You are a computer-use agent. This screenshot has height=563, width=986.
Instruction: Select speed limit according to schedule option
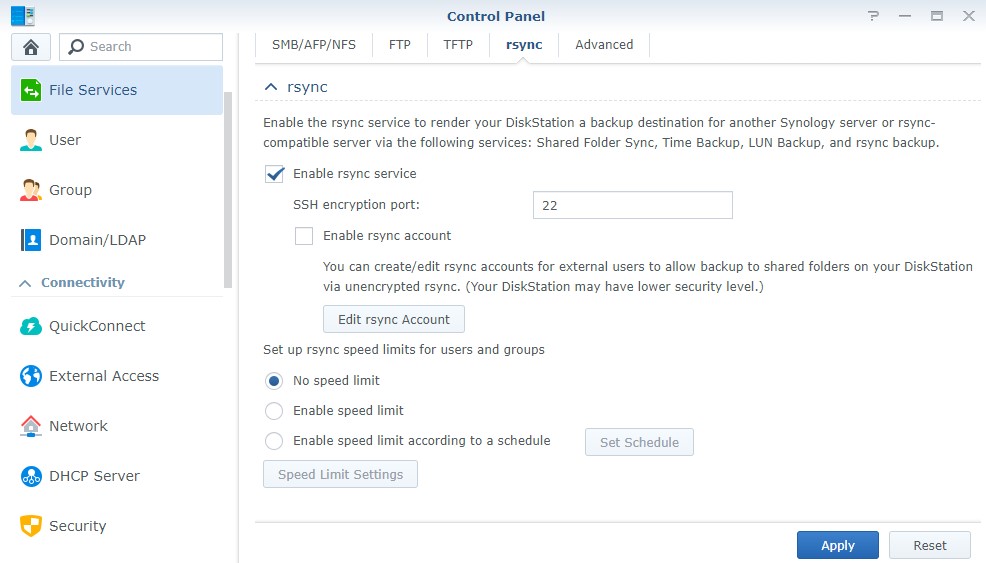(x=274, y=441)
